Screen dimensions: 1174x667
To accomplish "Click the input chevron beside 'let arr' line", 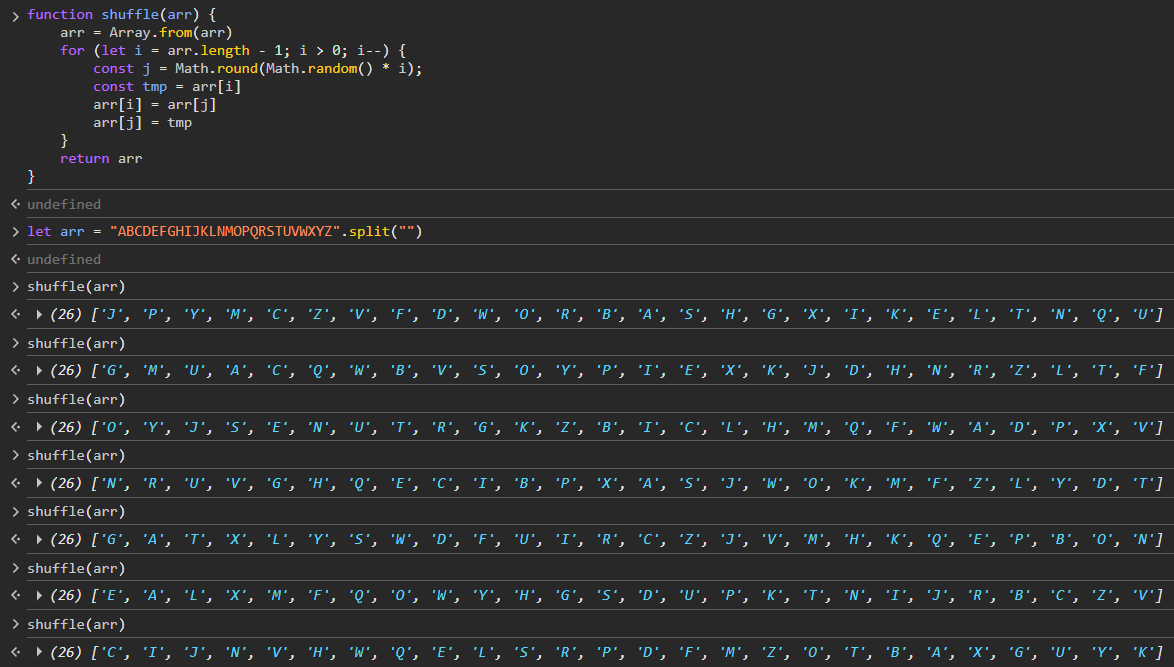I will tap(15, 231).
